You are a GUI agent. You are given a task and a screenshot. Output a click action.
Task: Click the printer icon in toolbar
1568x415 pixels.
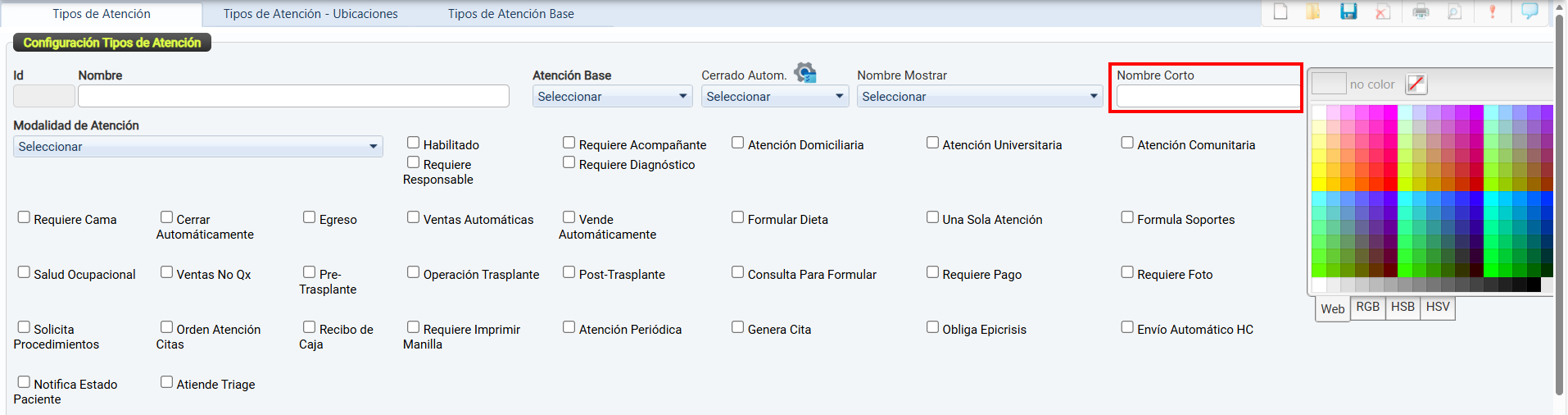click(x=1421, y=11)
